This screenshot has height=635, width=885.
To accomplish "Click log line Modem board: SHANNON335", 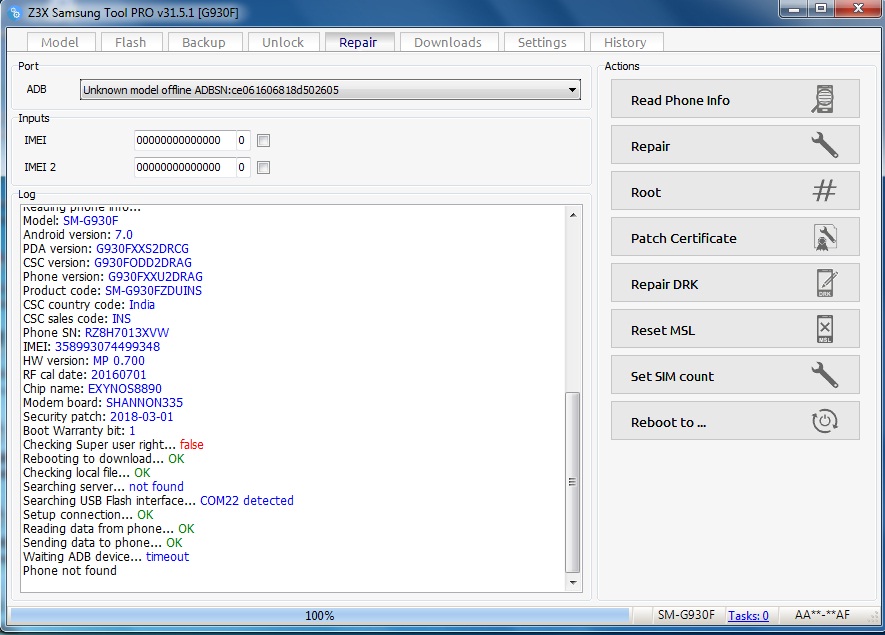I will (103, 402).
